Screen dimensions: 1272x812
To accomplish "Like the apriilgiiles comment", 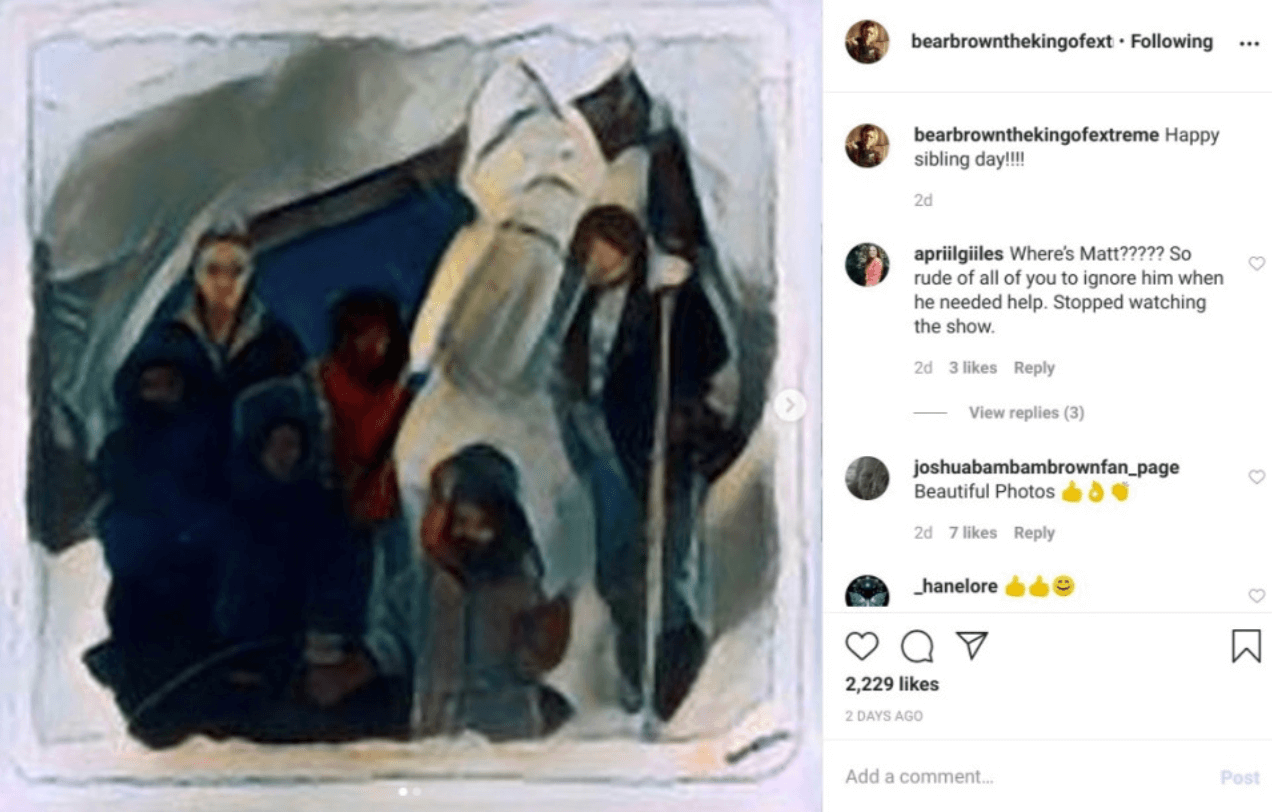I will pos(1257,264).
